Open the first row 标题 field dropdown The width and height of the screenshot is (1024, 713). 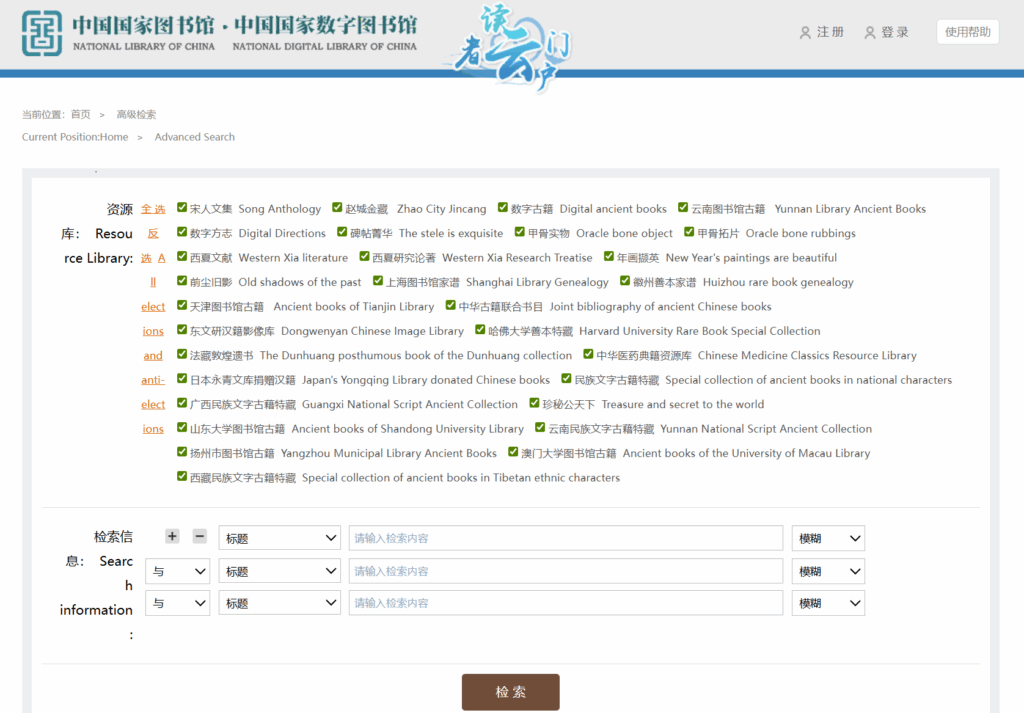pos(280,538)
